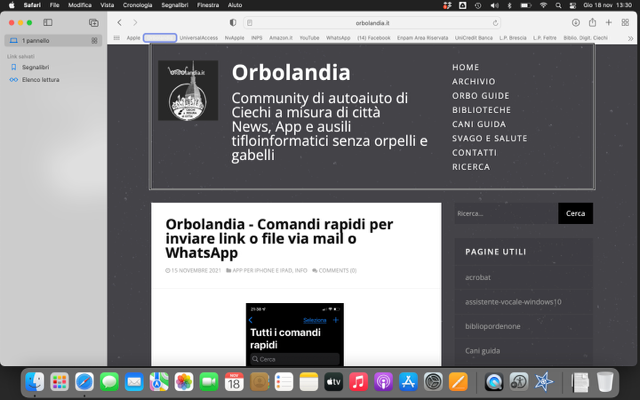
Task: Open Control Center in menu bar
Action: [573, 5]
